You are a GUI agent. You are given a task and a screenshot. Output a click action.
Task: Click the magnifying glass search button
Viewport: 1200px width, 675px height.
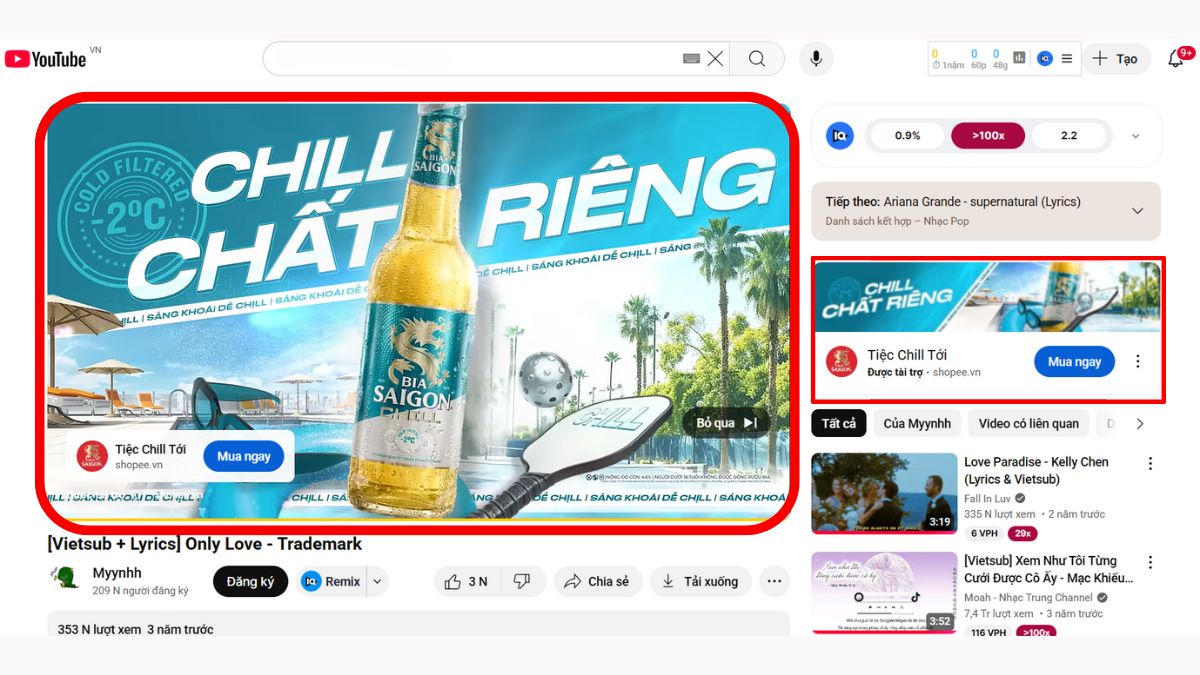tap(757, 59)
